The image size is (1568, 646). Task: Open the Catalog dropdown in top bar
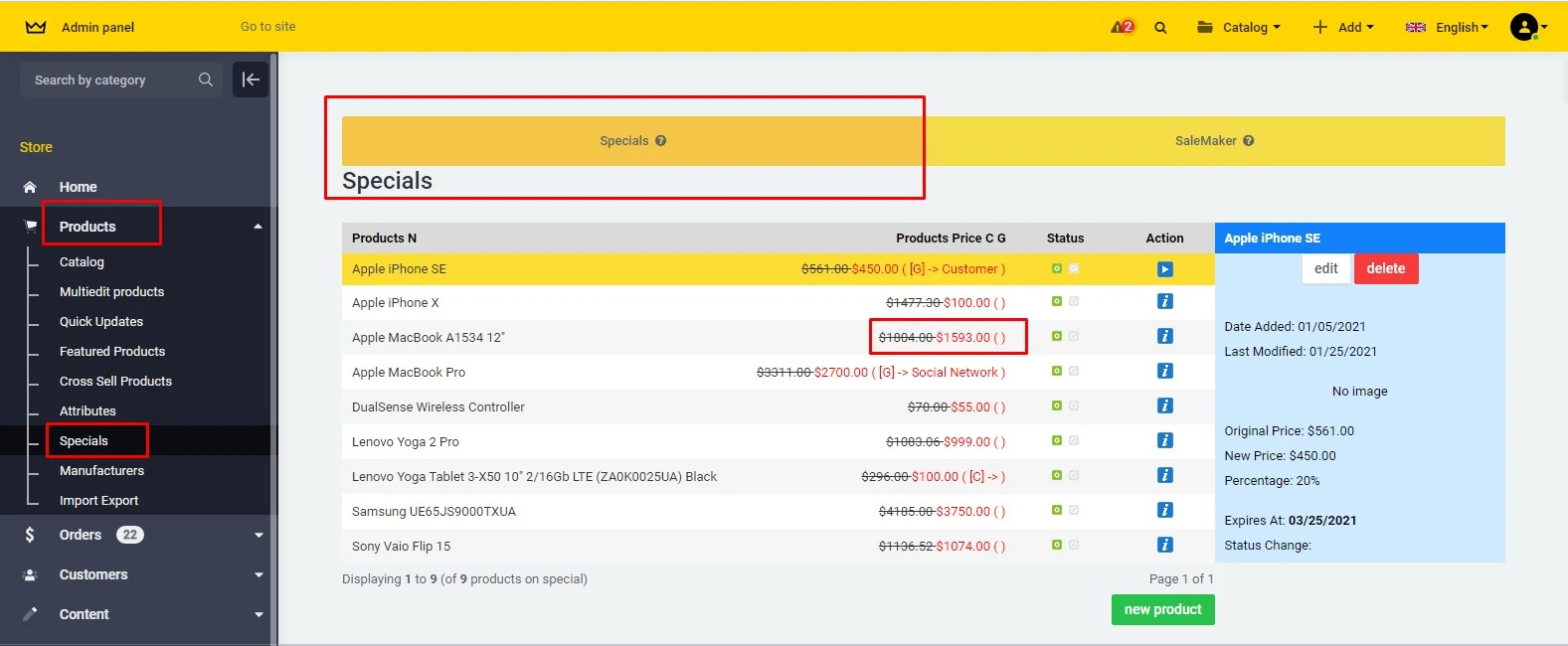(x=1239, y=27)
